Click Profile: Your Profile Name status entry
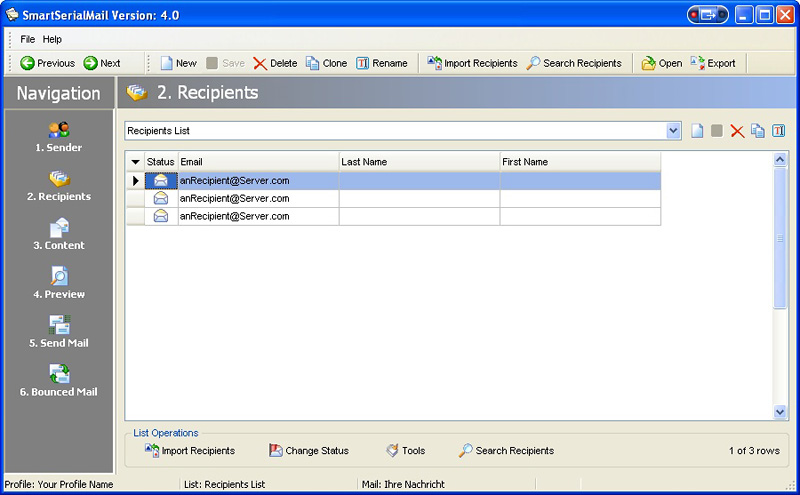 59,484
